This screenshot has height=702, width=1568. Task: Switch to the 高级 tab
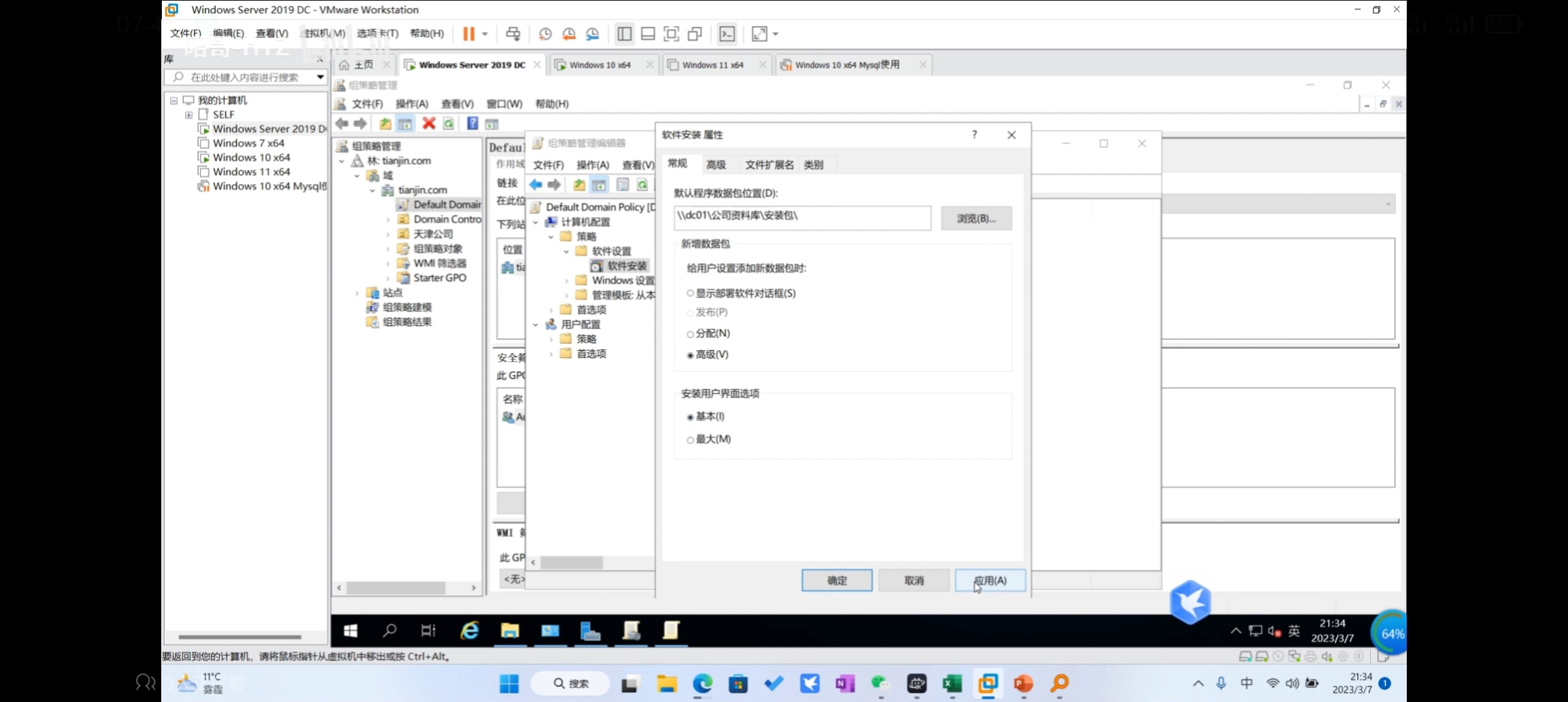[x=716, y=164]
